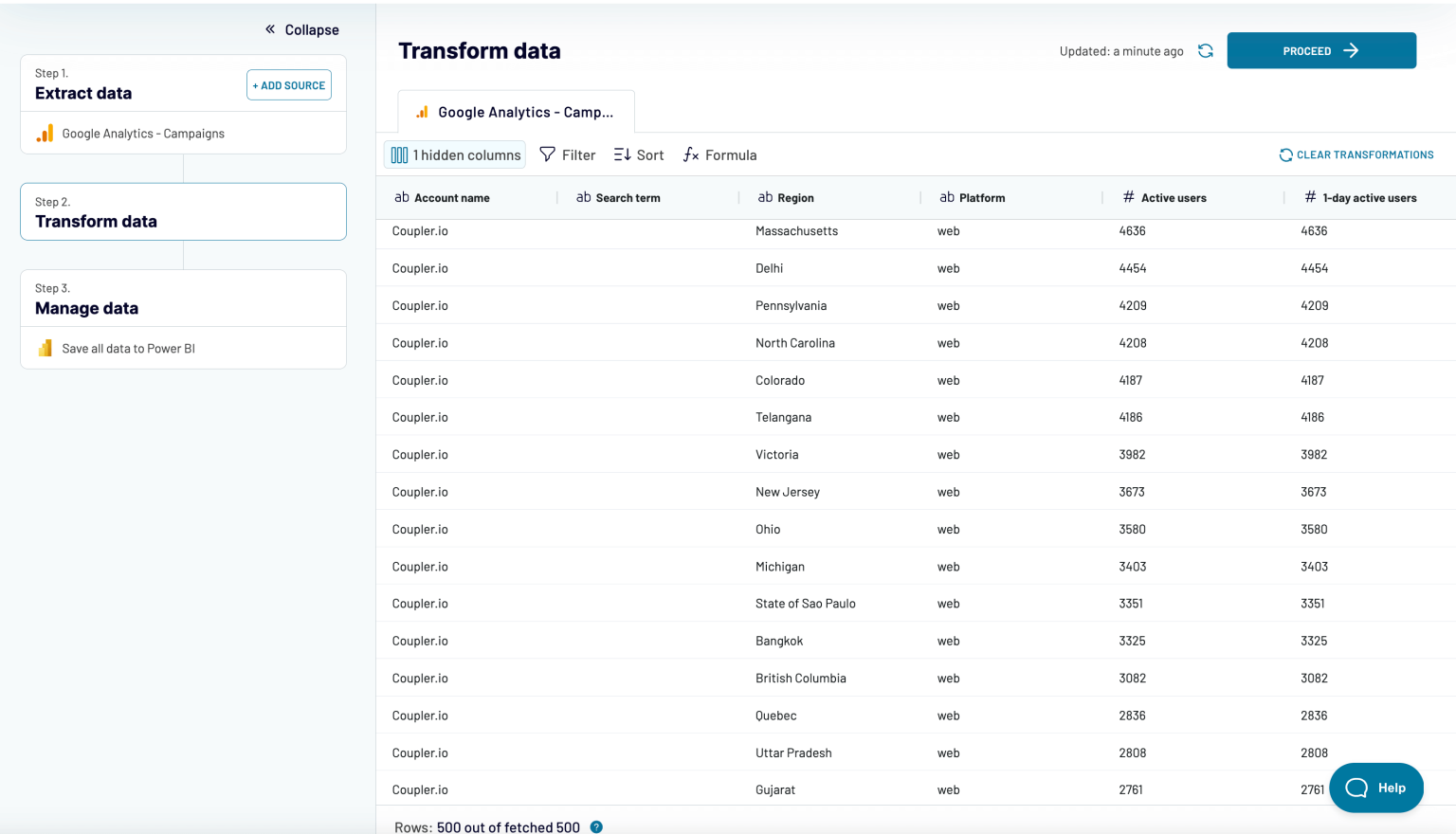Click the Google Analytics icon in Extract data
1456x834 pixels.
45,133
